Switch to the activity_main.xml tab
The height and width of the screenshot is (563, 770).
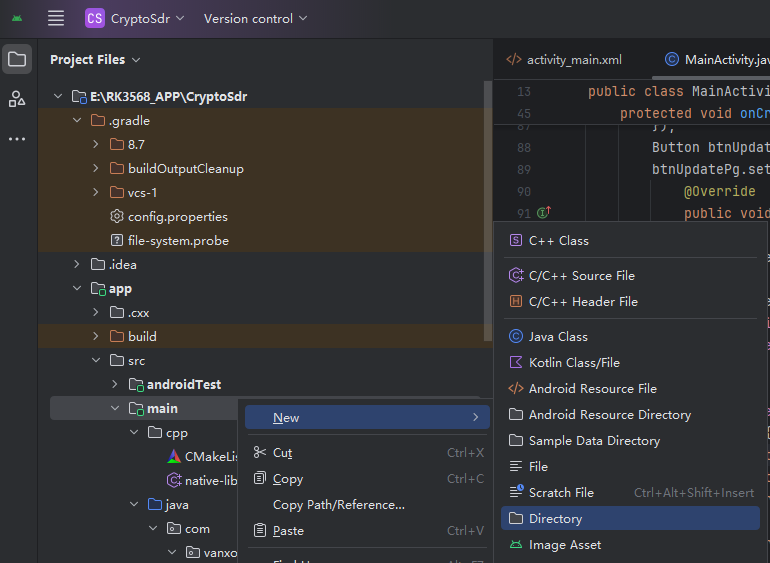click(x=565, y=60)
